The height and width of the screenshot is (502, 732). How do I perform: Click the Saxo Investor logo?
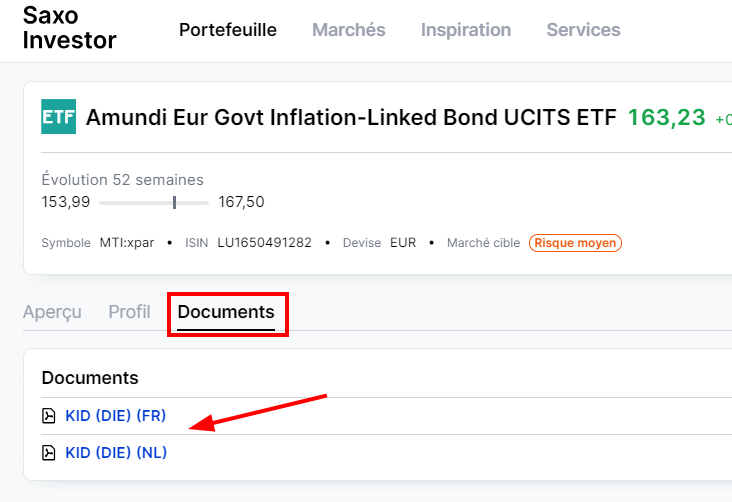(x=69, y=28)
